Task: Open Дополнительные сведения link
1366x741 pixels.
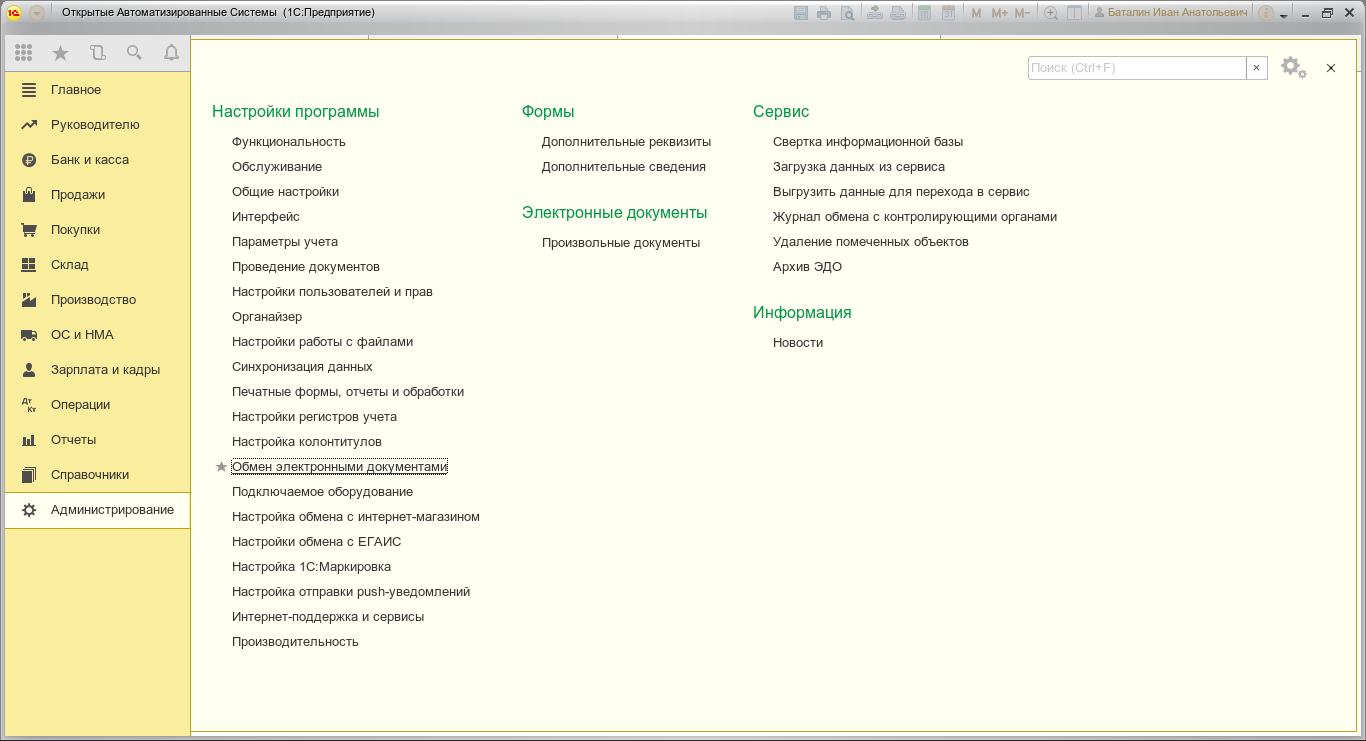Action: pos(624,167)
